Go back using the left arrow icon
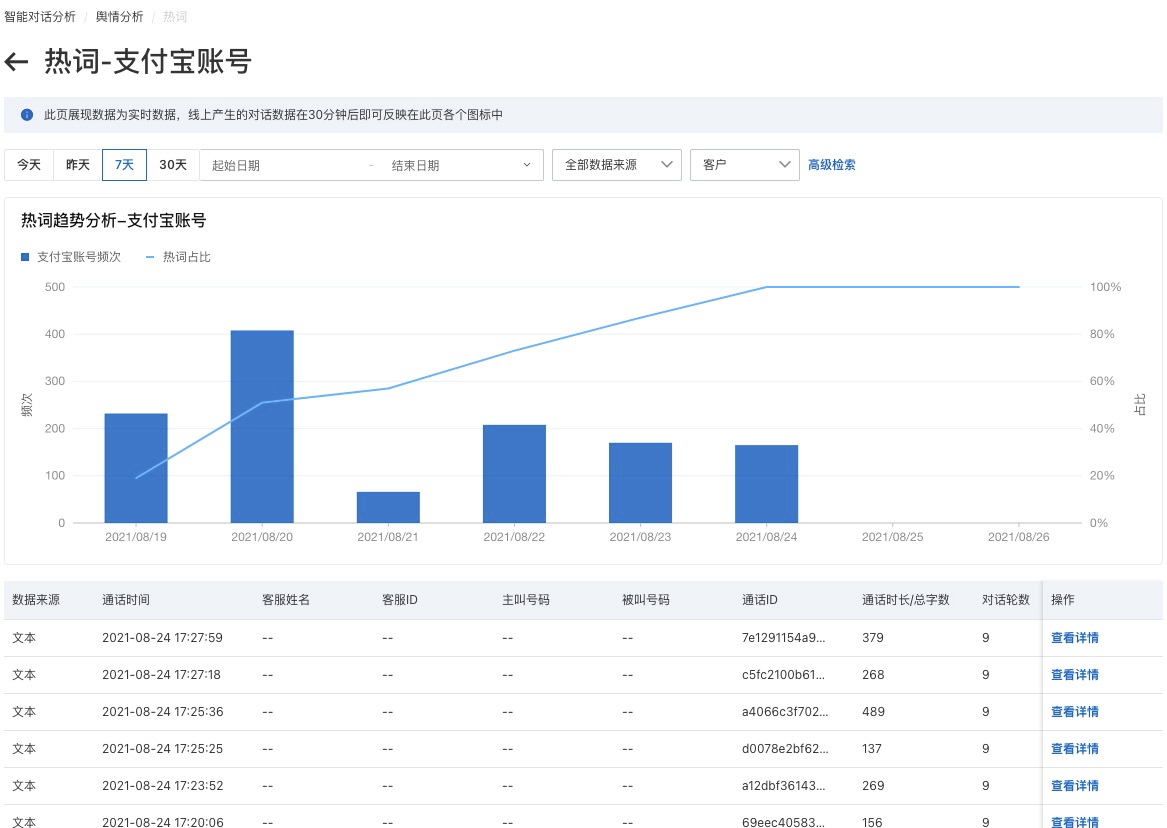The image size is (1167, 828). point(16,62)
